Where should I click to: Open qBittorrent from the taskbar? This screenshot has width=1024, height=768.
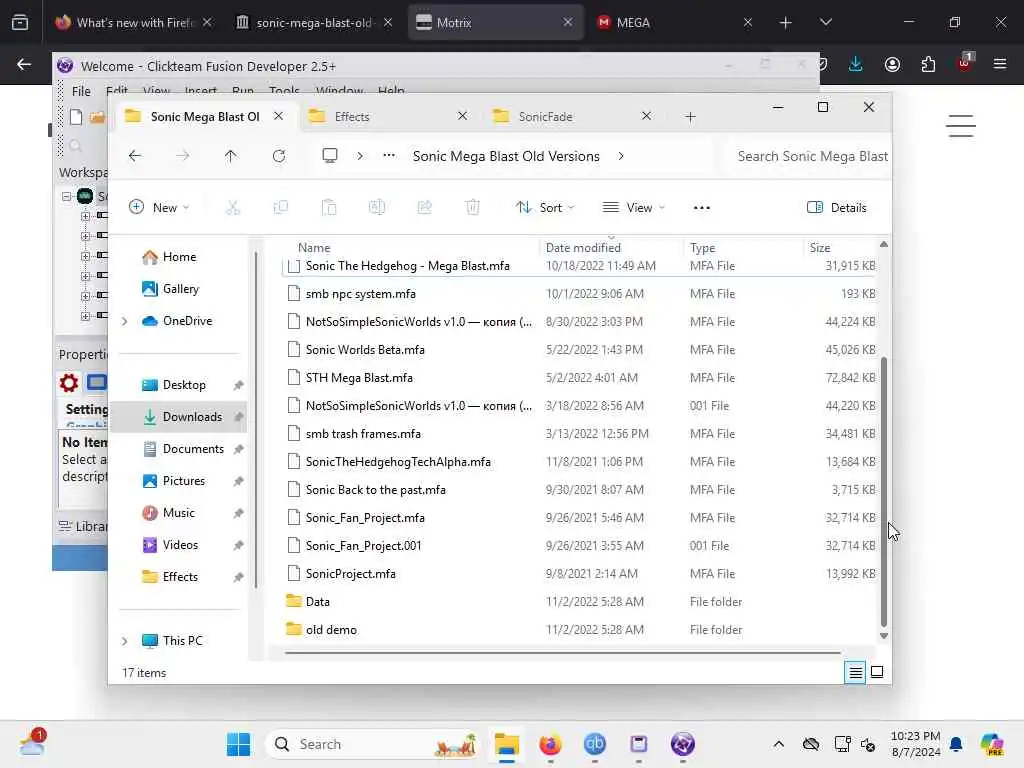pos(594,744)
